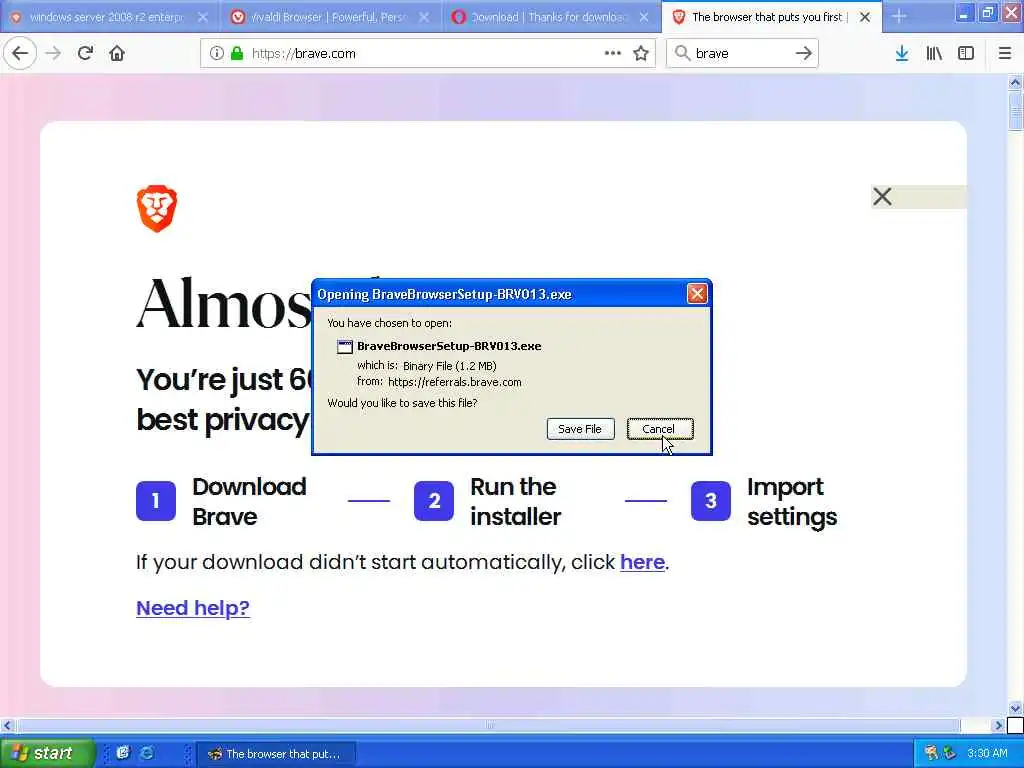Click the filename BraveBrowserSetup-BRV013.exe text
Viewport: 1024px width, 768px height.
[449, 346]
